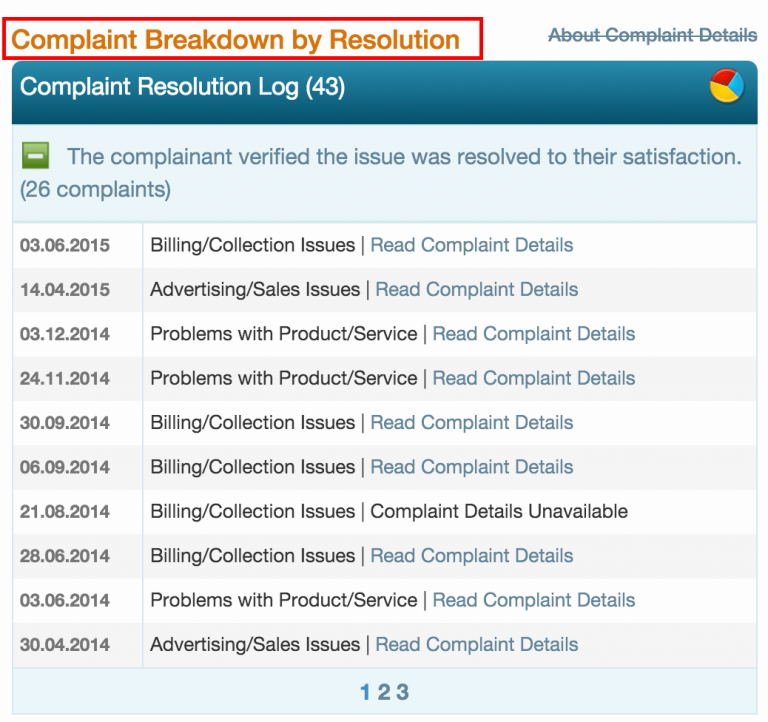The height and width of the screenshot is (722, 768).
Task: View complaint details dated 06.09.2014
Action: click(x=471, y=467)
